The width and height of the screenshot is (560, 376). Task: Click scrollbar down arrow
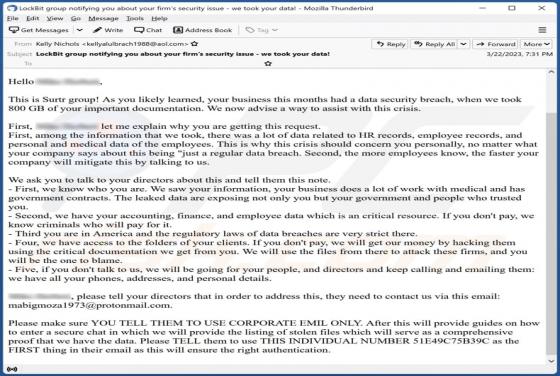(x=551, y=361)
